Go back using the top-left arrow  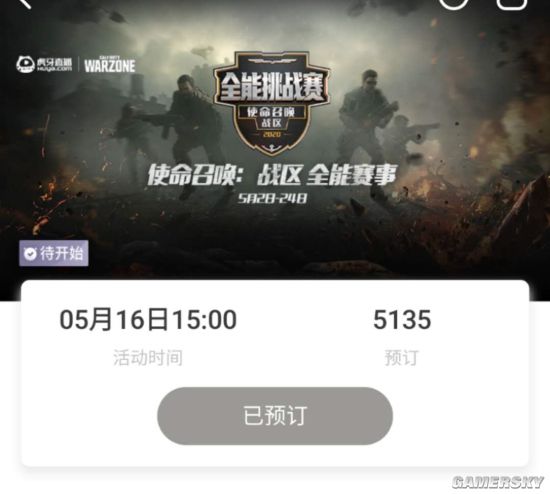25,4
